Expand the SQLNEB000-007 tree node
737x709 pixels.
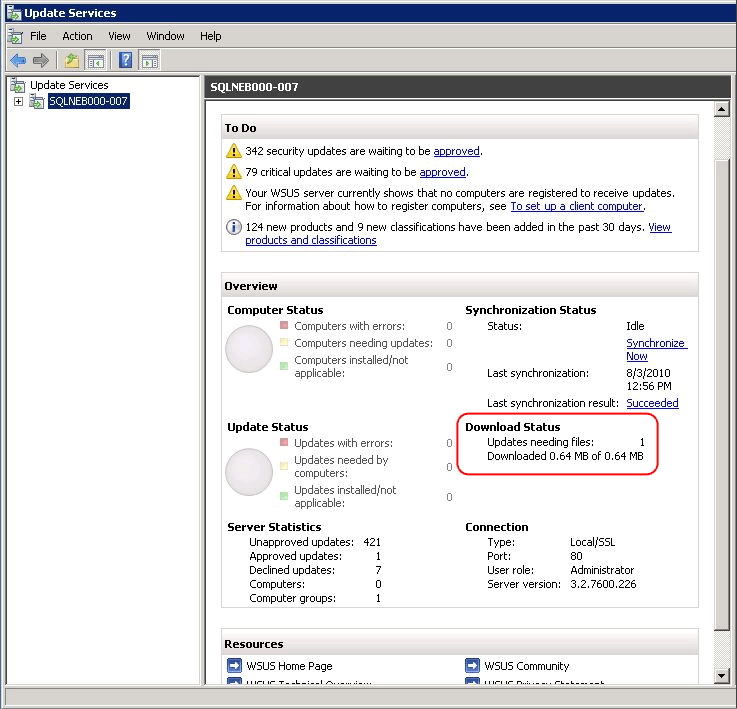pos(18,101)
